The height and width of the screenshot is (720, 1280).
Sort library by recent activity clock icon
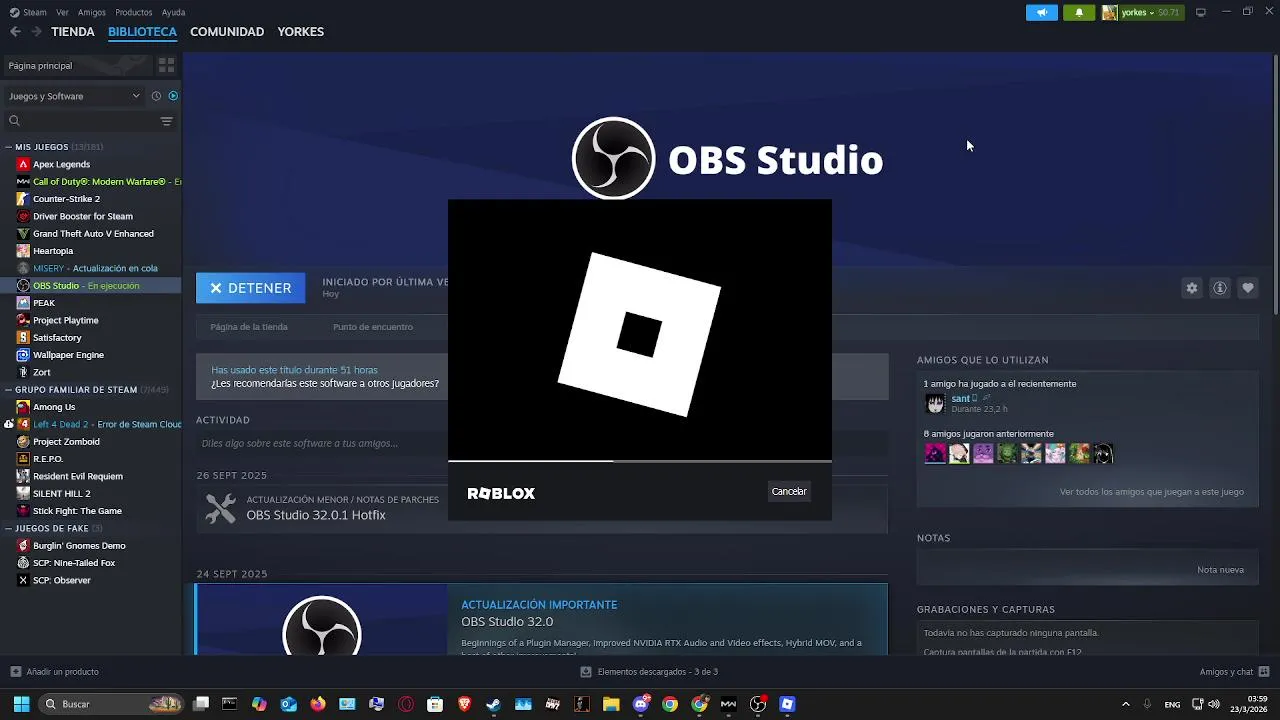156,96
